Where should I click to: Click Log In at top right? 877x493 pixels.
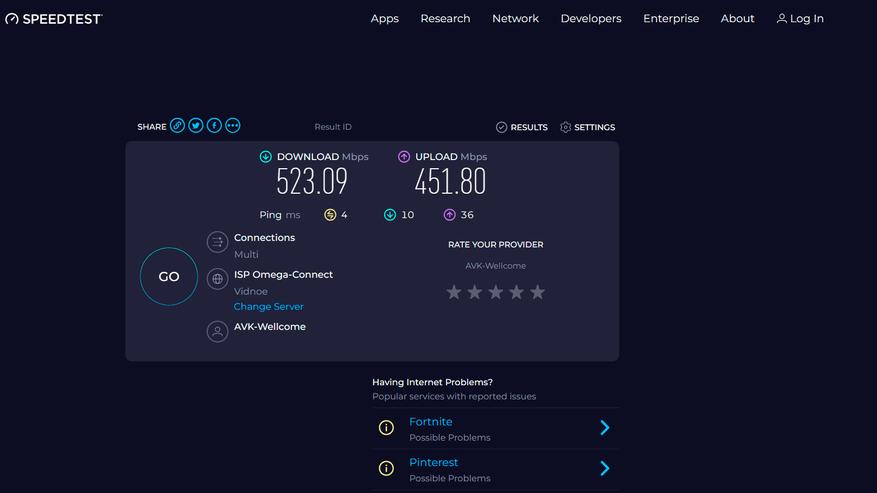(x=800, y=19)
